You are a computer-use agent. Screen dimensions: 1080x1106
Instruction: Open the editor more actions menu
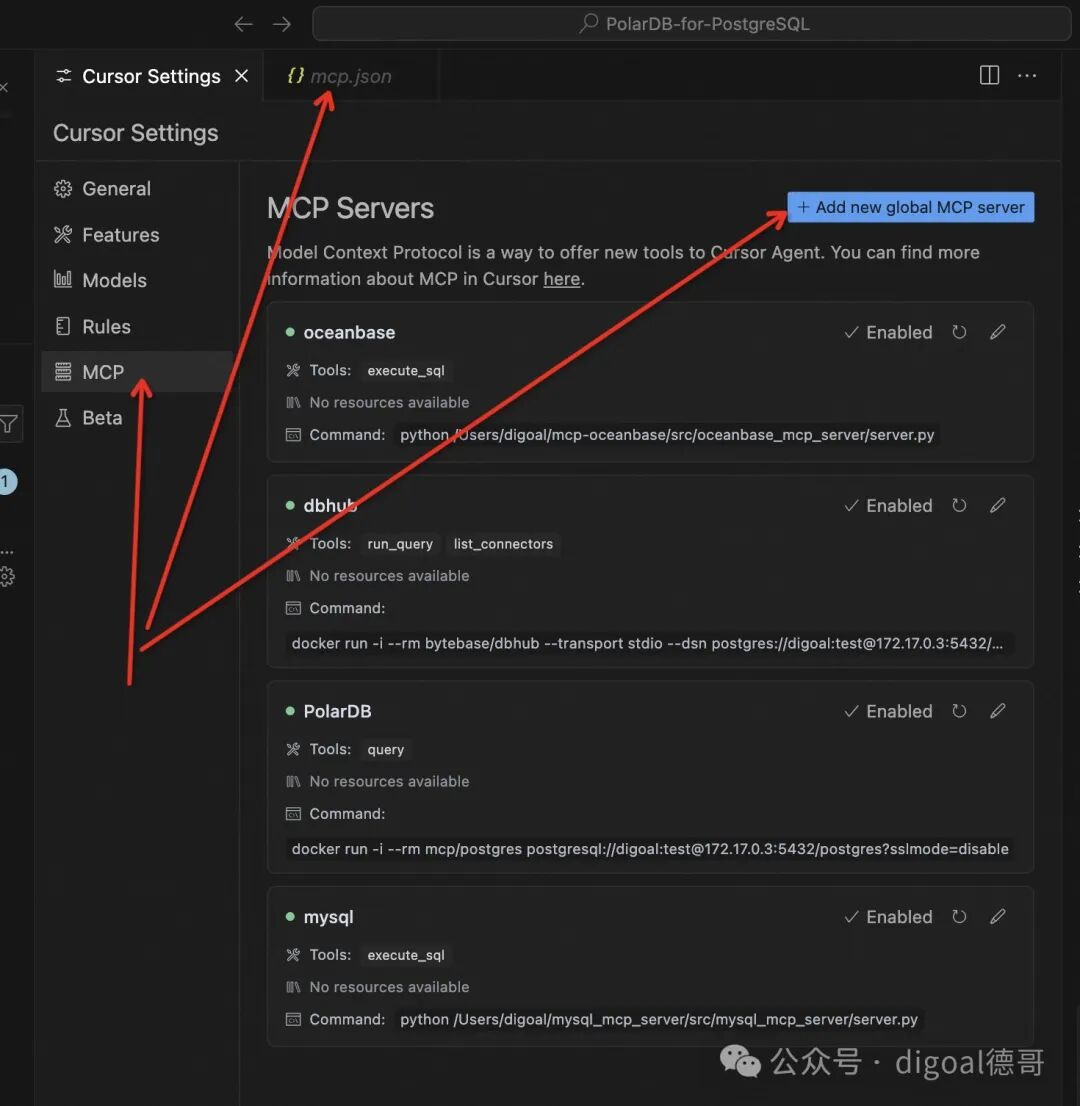1027,75
